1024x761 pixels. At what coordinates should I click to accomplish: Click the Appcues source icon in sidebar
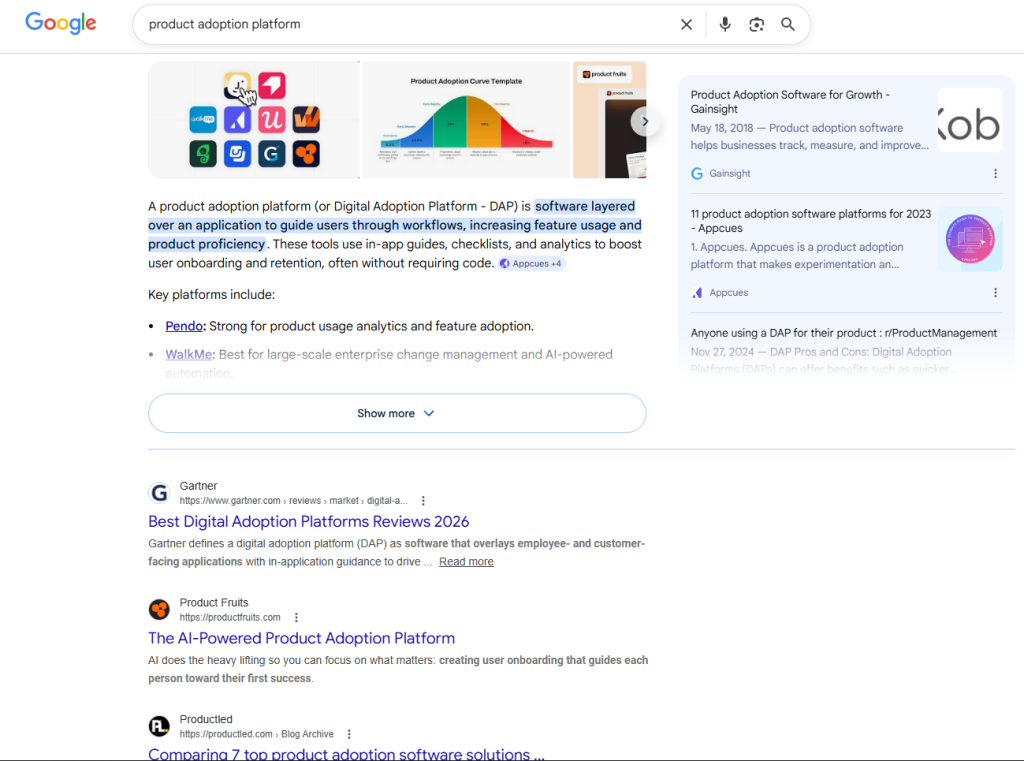point(697,293)
